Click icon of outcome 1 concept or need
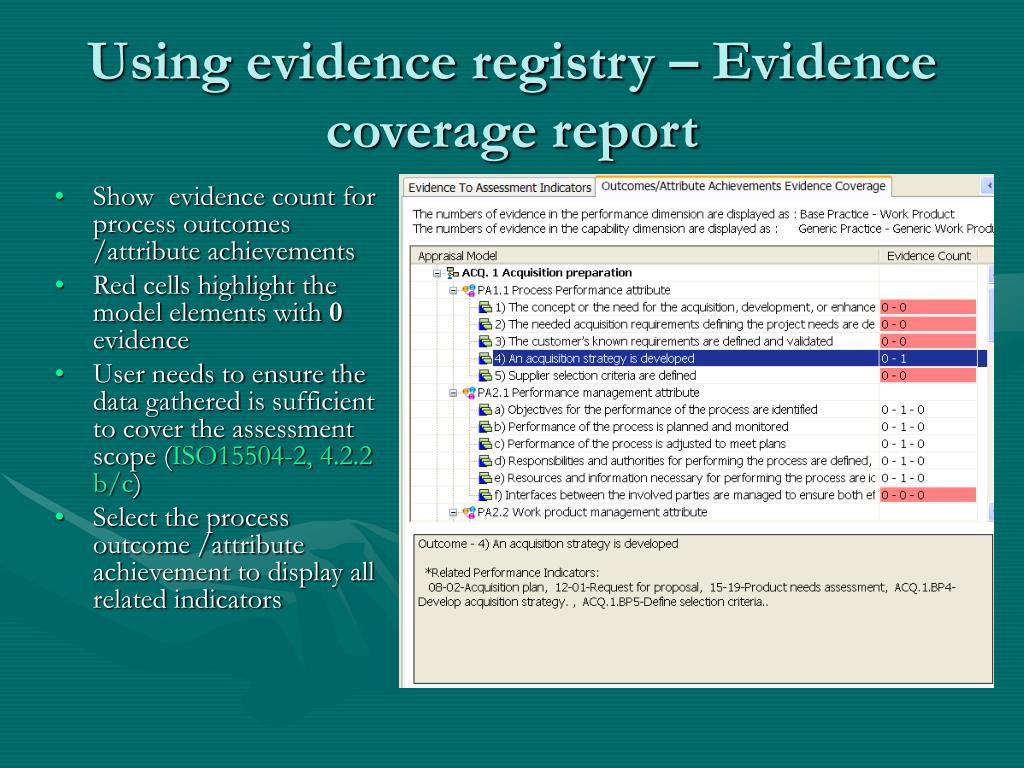The width and height of the screenshot is (1024, 768). pyautogui.click(x=485, y=307)
